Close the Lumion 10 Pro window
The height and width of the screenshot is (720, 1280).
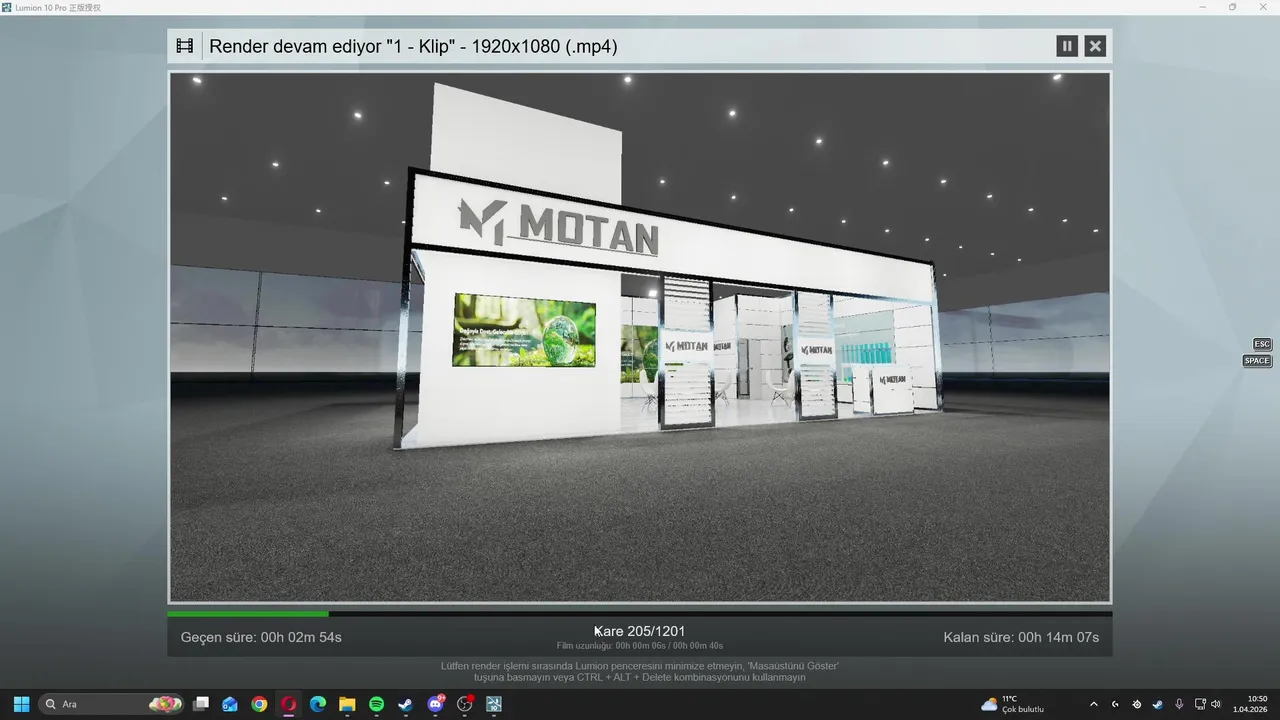point(1261,7)
